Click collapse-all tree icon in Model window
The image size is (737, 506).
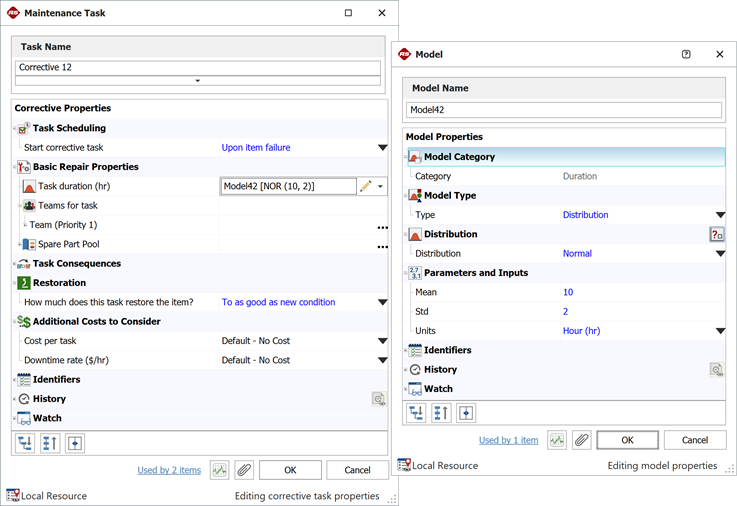coord(441,413)
